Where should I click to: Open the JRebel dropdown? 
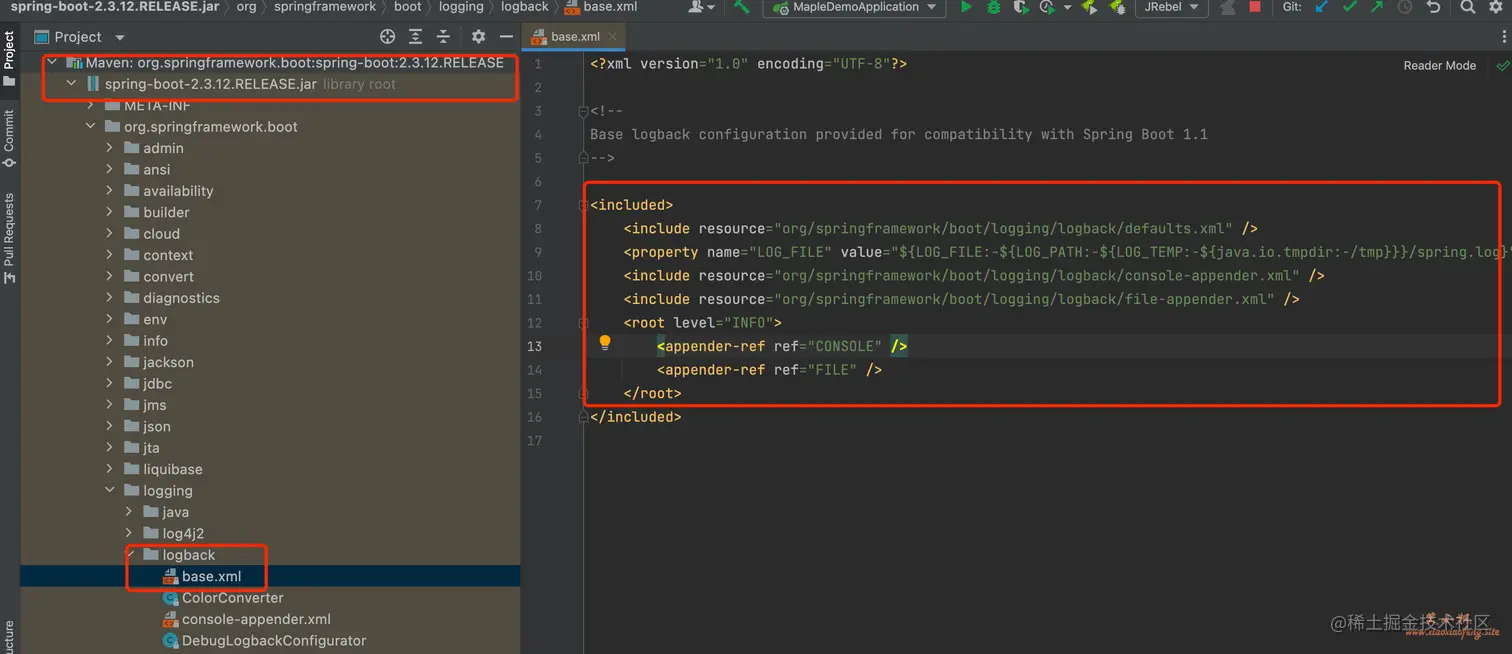click(1172, 7)
